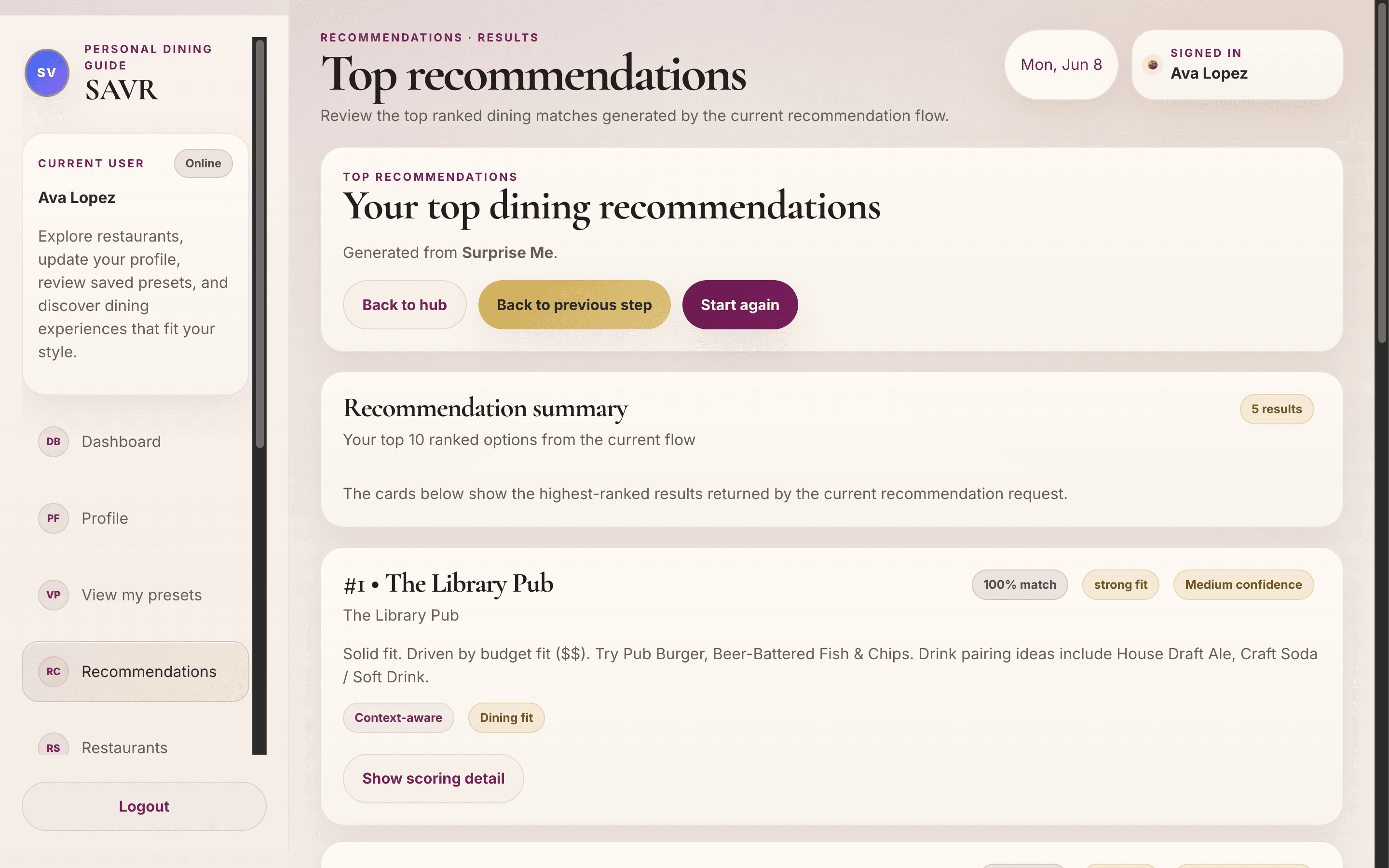
Task: Open the Profile nav item
Action: (136, 518)
